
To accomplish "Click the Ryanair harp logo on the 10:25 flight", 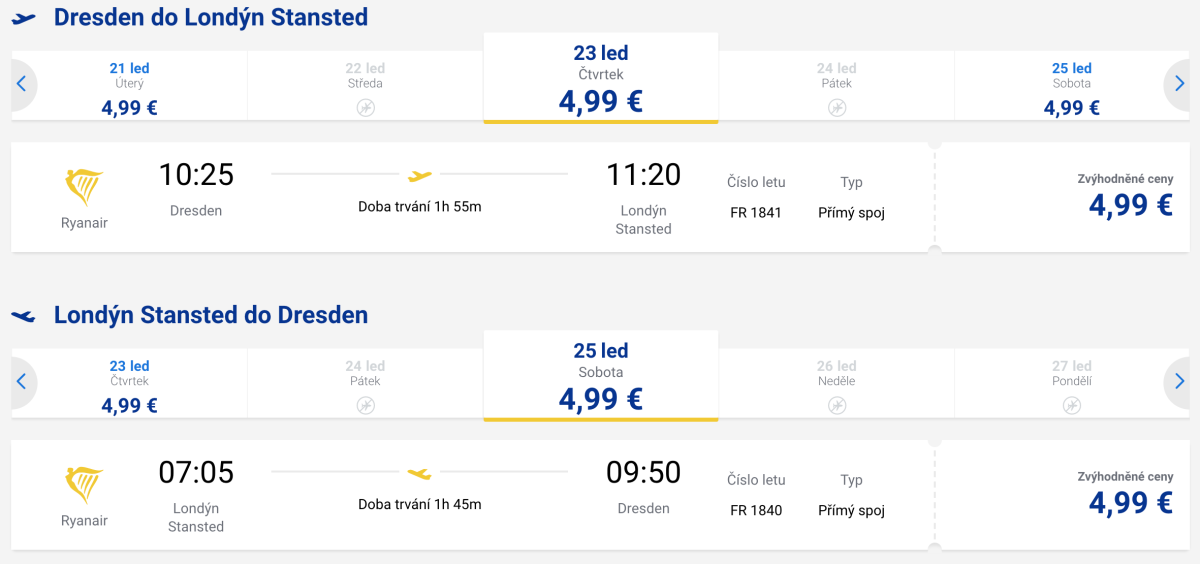I will coord(84,188).
